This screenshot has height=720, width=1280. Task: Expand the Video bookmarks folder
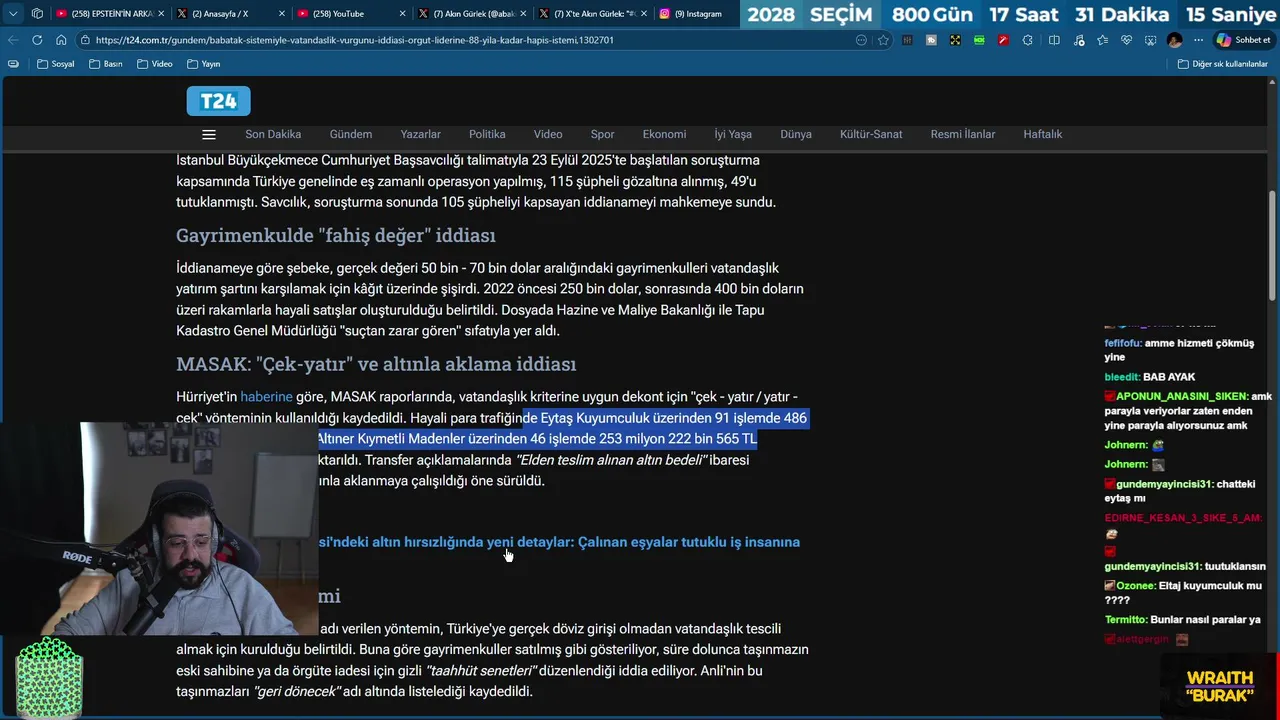point(154,64)
